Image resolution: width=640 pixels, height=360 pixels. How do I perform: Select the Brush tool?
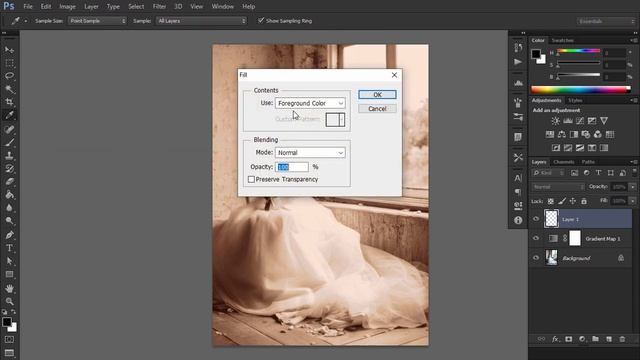point(9,142)
